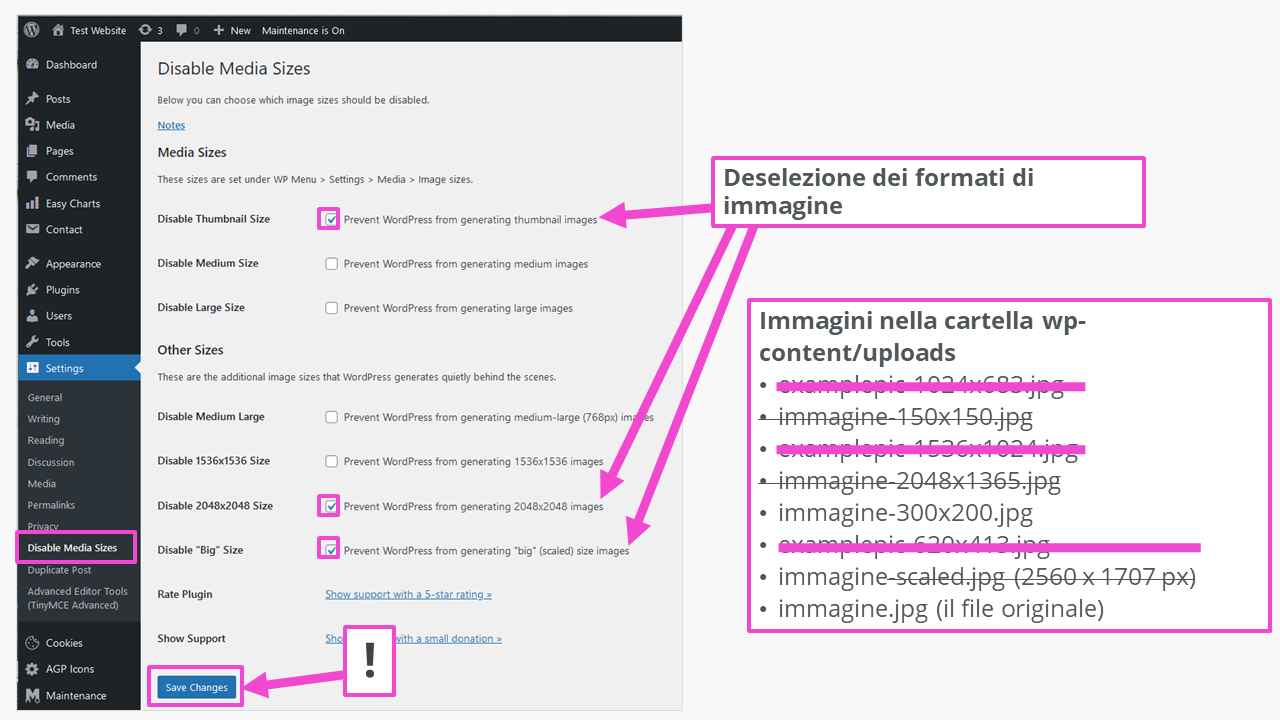Click immagine.jpg (il file originale) entry
Image resolution: width=1280 pixels, height=720 pixels.
pyautogui.click(x=941, y=608)
